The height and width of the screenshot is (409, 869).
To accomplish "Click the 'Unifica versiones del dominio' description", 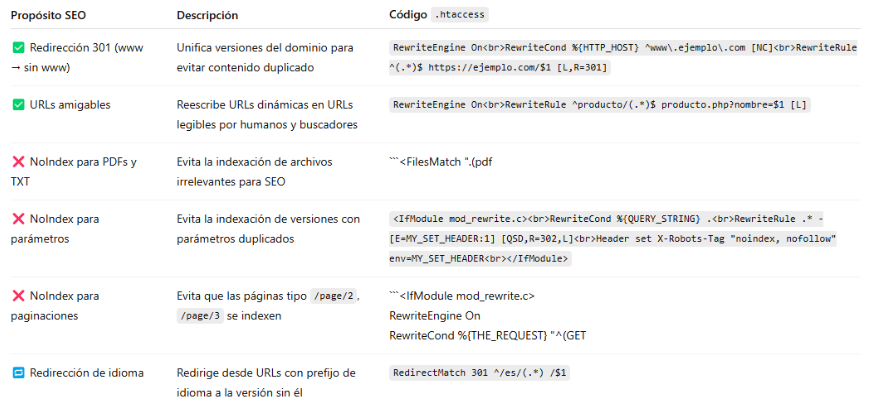I will pyautogui.click(x=264, y=57).
